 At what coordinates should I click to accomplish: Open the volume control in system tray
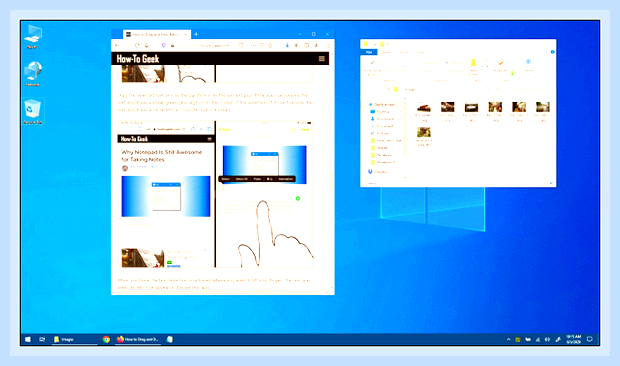[x=547, y=339]
